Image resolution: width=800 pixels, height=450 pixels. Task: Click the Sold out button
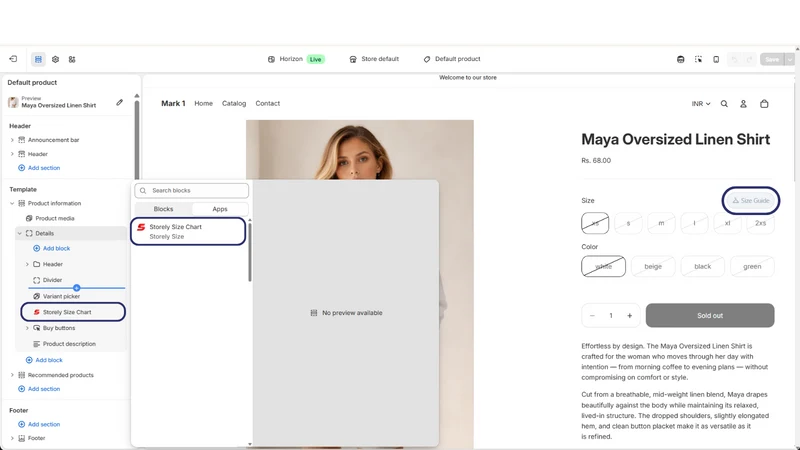[x=710, y=315]
